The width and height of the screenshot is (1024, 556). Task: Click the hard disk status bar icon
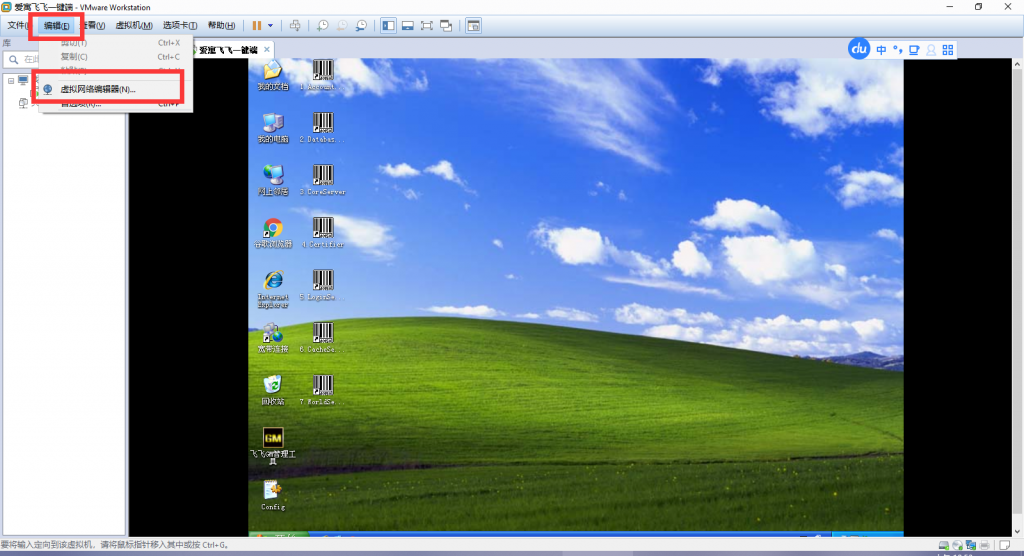coord(944,545)
